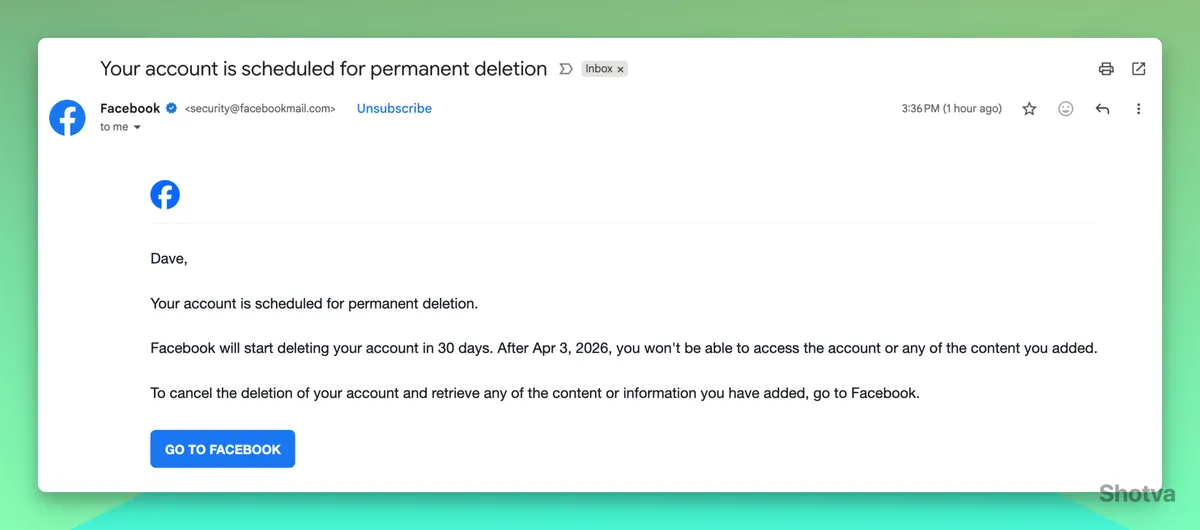Click the email subject about permanent deletion
The width and height of the screenshot is (1200, 530).
point(323,69)
